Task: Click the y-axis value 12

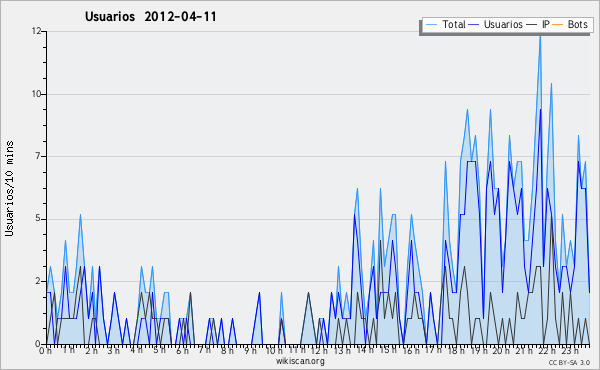Action: pos(36,31)
